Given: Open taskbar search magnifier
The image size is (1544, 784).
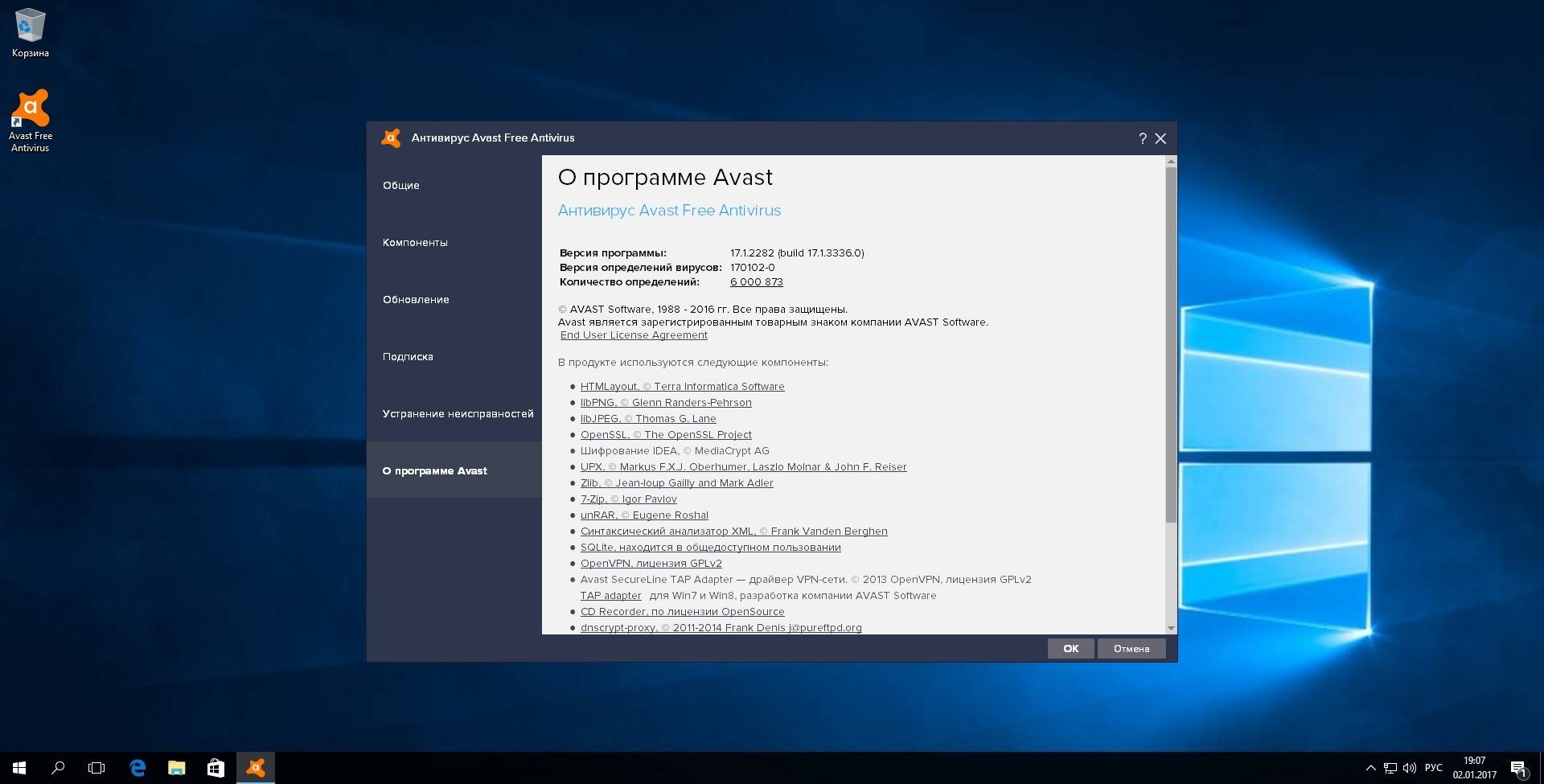Looking at the screenshot, I should tap(58, 768).
